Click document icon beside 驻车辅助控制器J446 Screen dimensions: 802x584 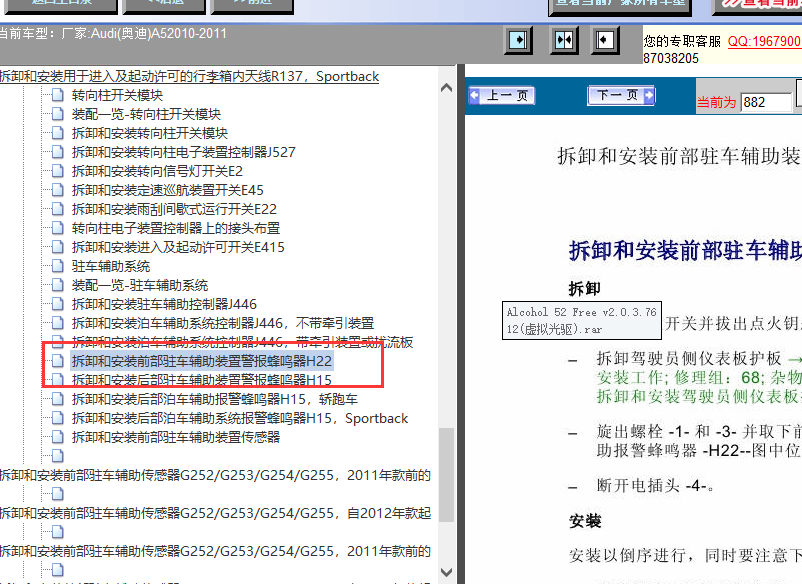(58, 304)
